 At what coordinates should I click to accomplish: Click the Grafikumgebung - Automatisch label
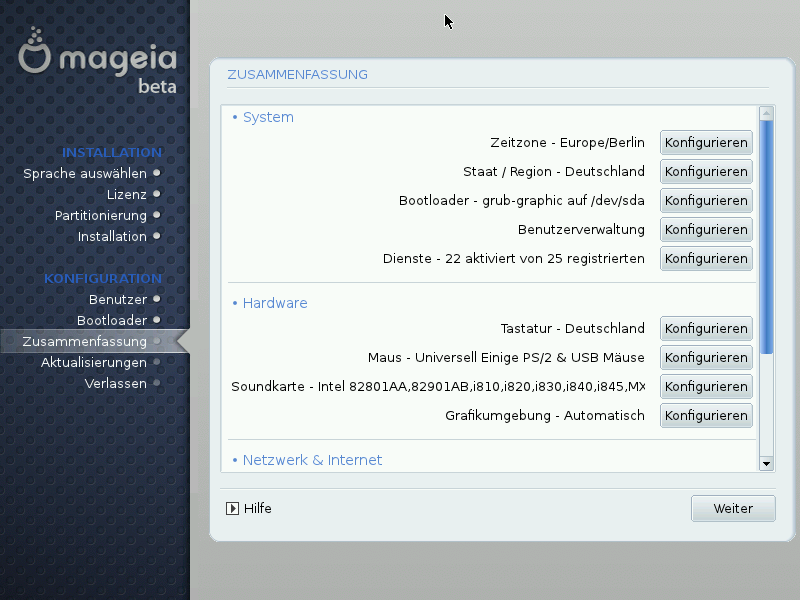545,416
